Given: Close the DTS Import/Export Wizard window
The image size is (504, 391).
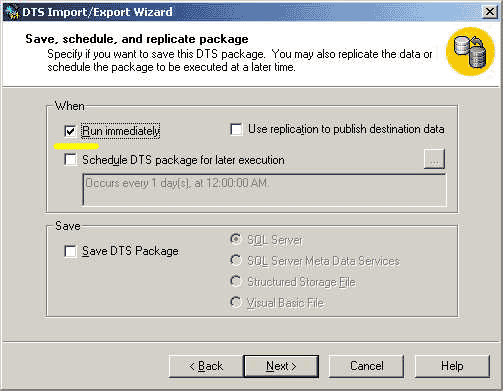Looking at the screenshot, I should tap(490, 12).
